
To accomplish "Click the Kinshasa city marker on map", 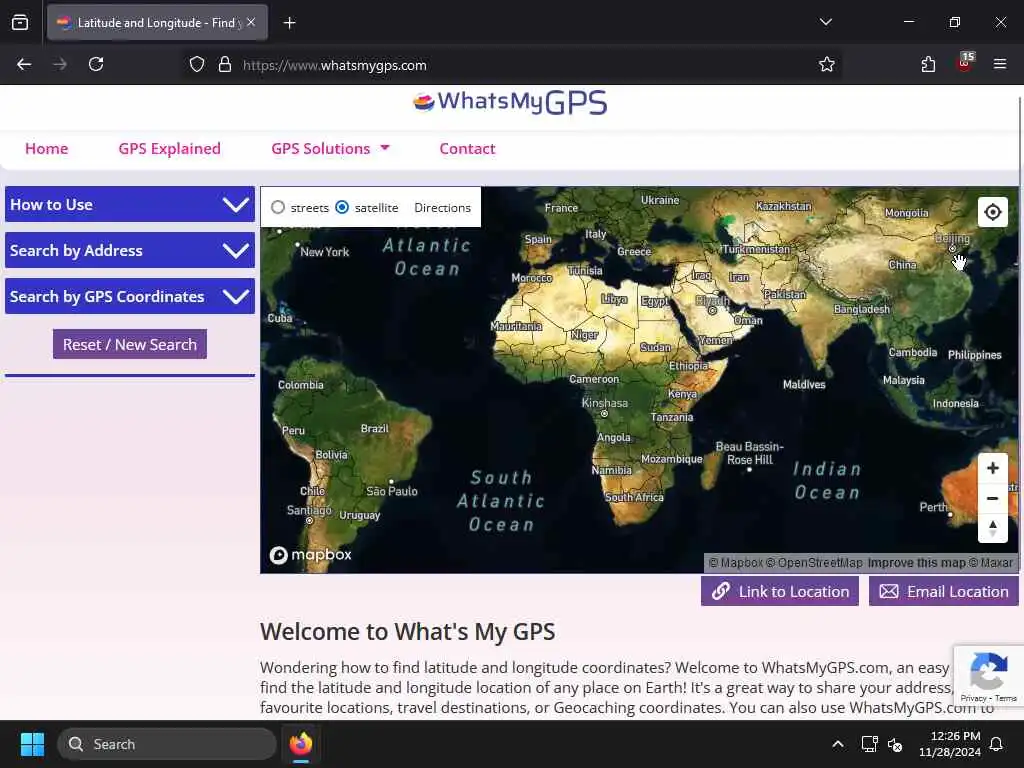I will 604,413.
